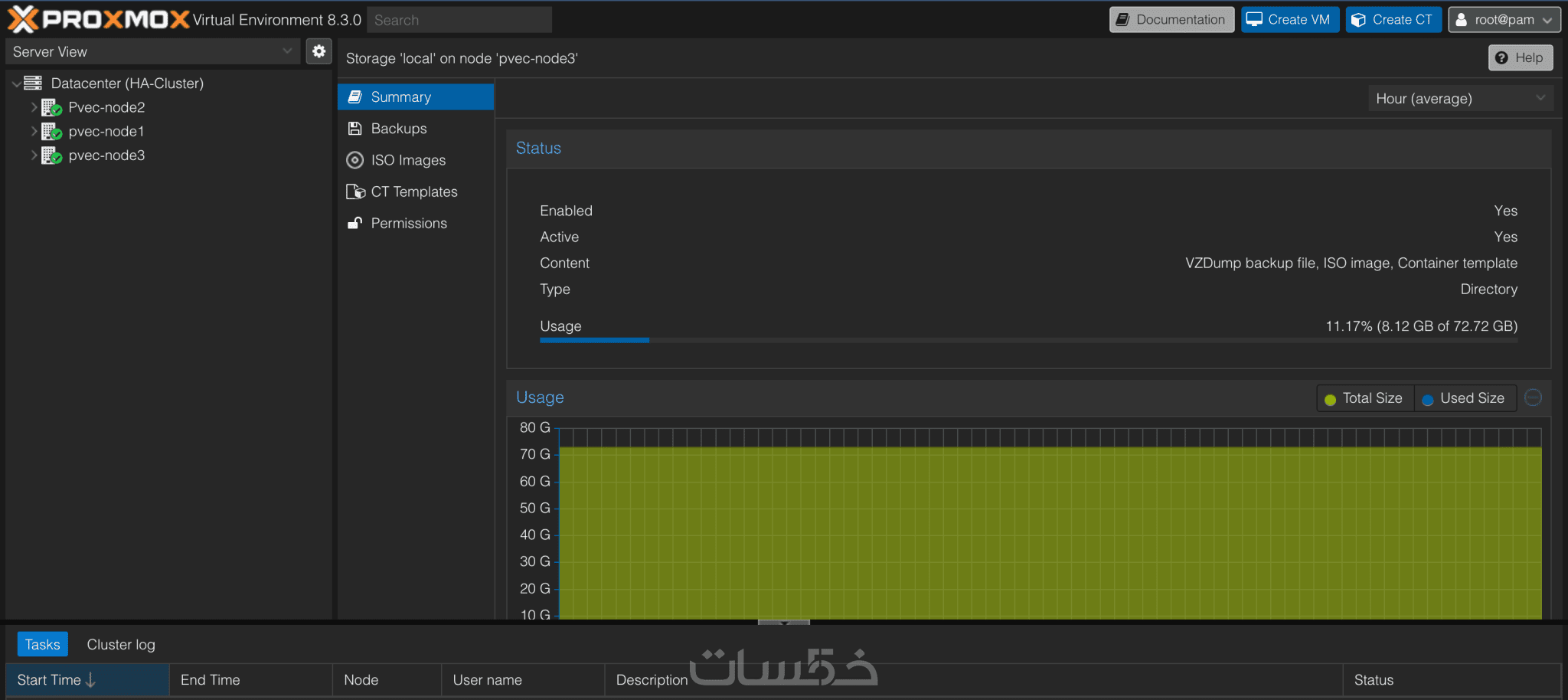The width and height of the screenshot is (1568, 700).
Task: Select the Summary menu item
Action: tap(416, 96)
